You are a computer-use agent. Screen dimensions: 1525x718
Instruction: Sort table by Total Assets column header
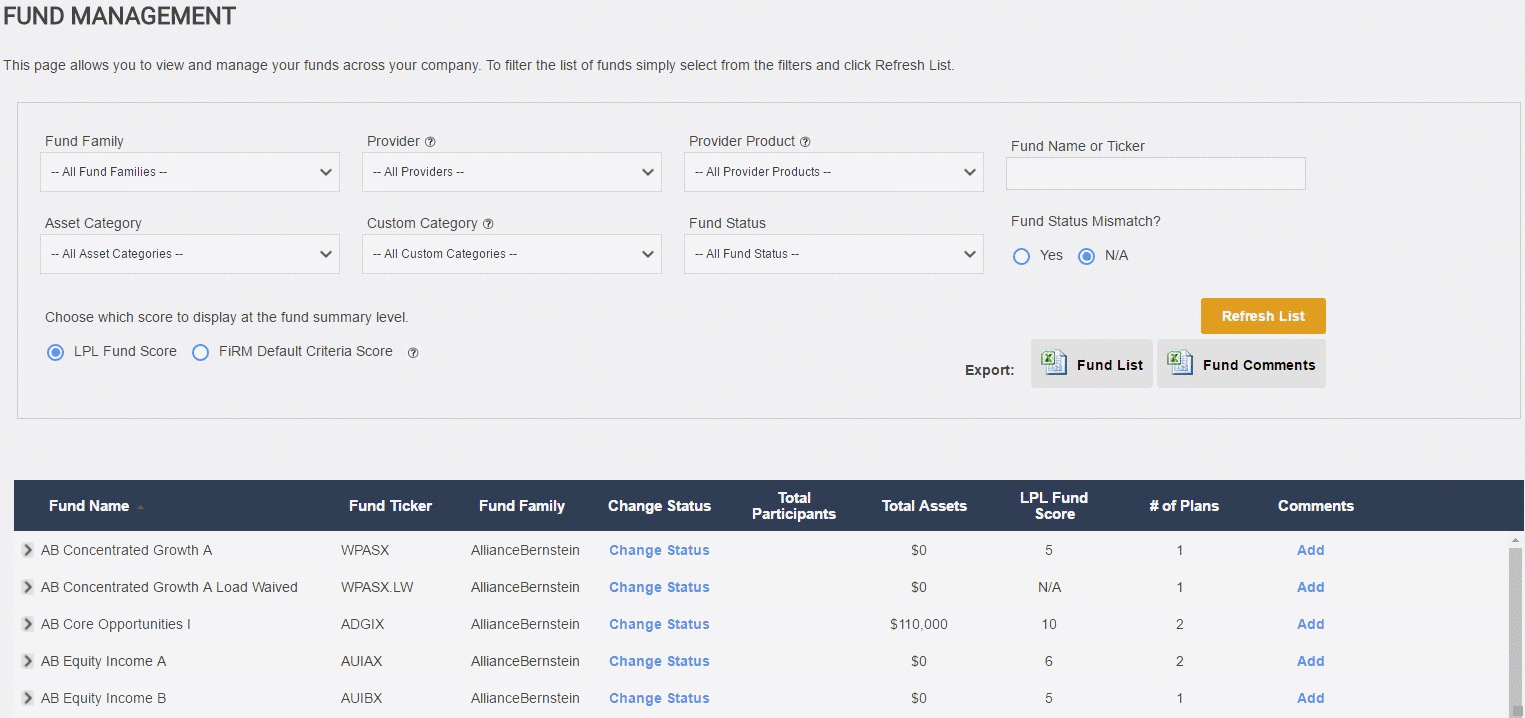[924, 506]
